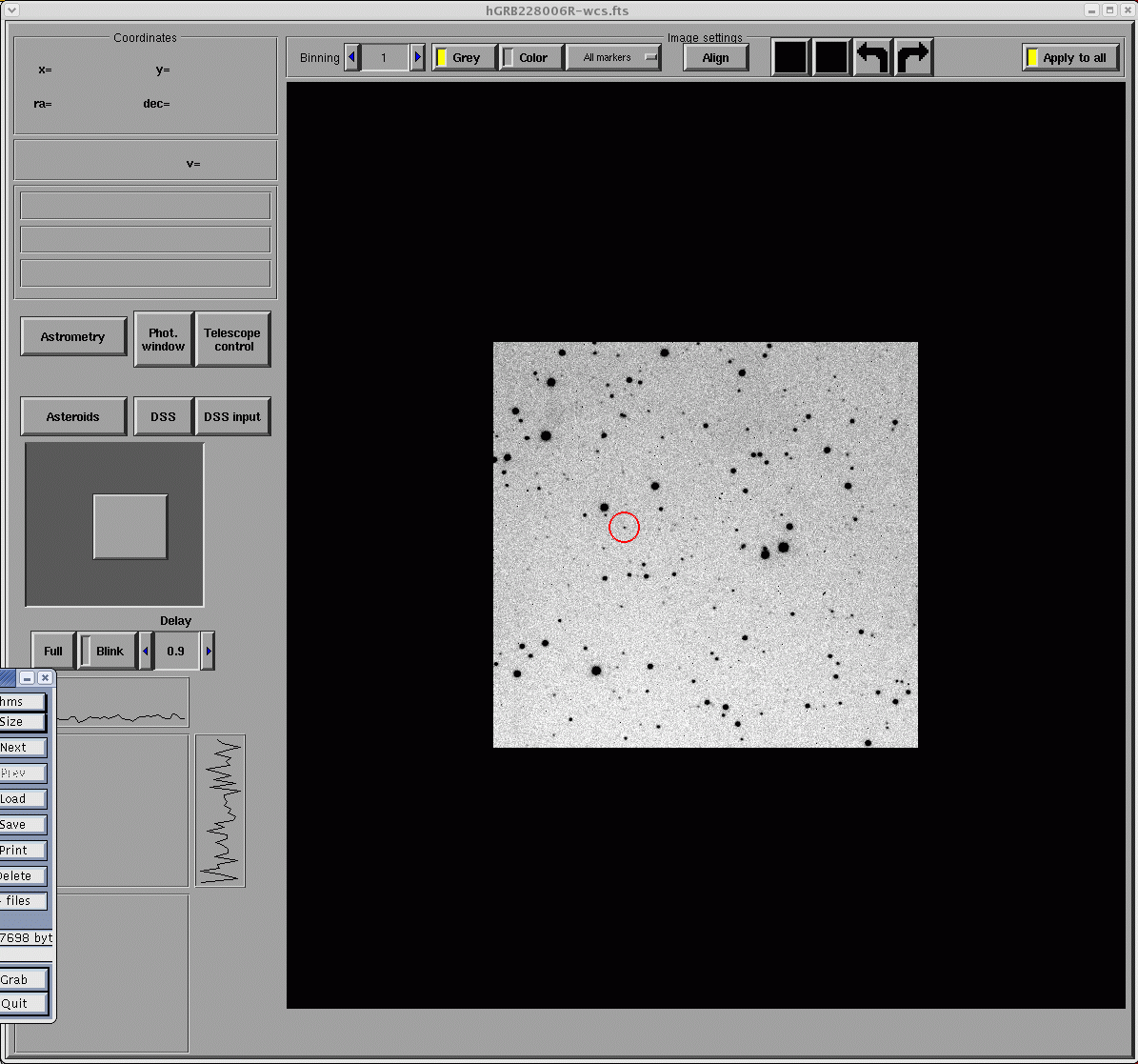Open the All markers dropdown

pyautogui.click(x=614, y=57)
